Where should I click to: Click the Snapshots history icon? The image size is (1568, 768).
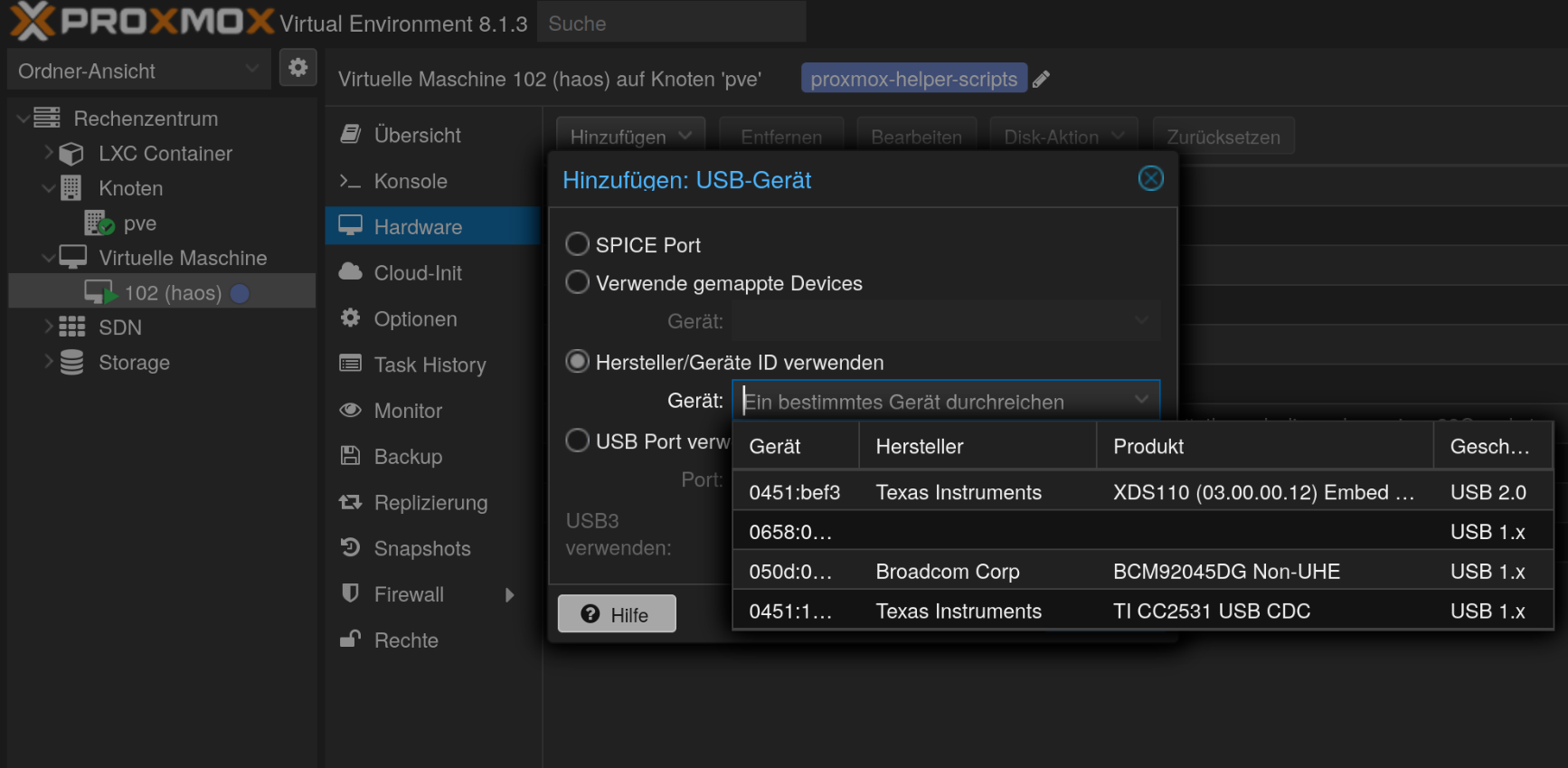pyautogui.click(x=351, y=547)
